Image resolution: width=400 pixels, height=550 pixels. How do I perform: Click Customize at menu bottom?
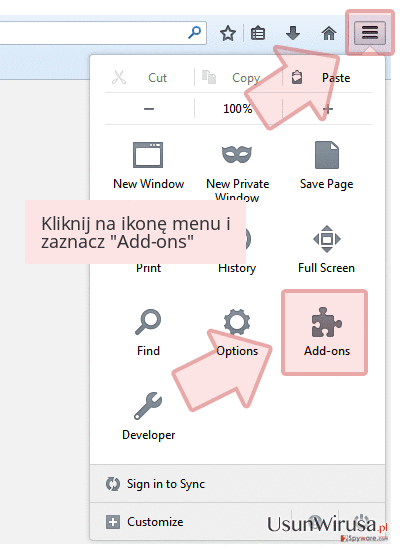point(145,522)
